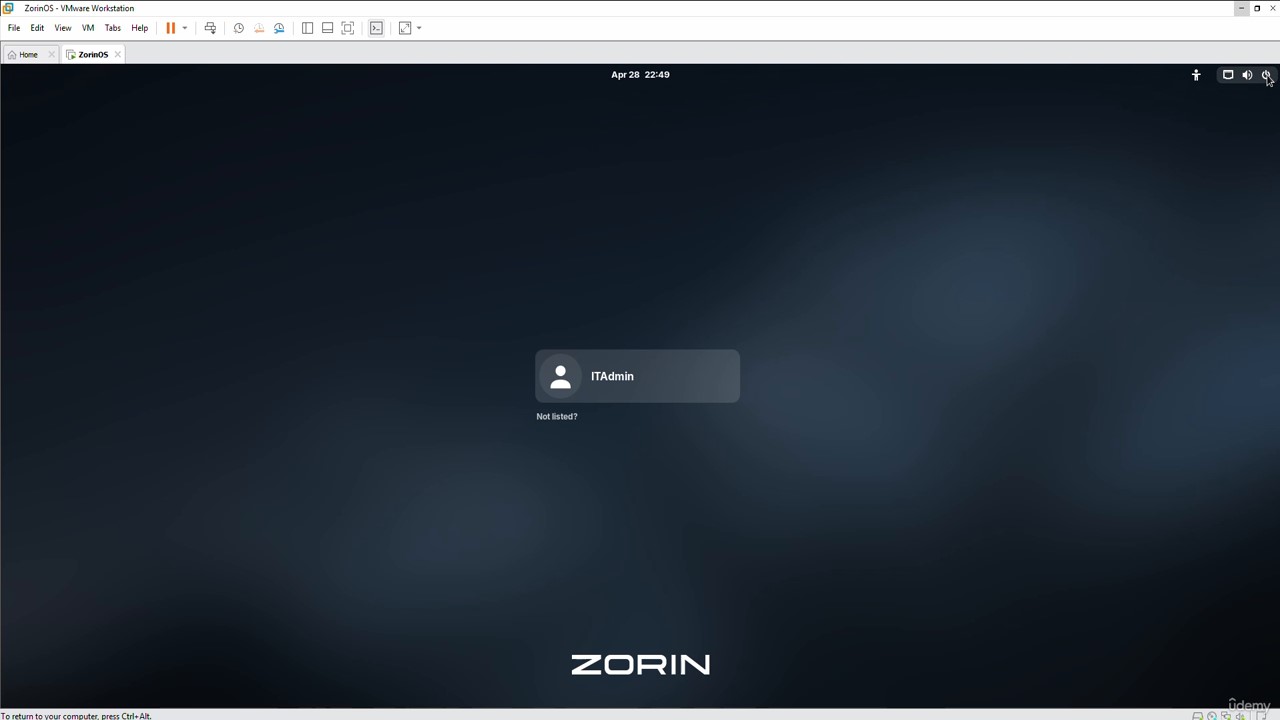This screenshot has height=720, width=1280.
Task: Click the VMware Workstation title bar icon
Action: click(x=8, y=8)
